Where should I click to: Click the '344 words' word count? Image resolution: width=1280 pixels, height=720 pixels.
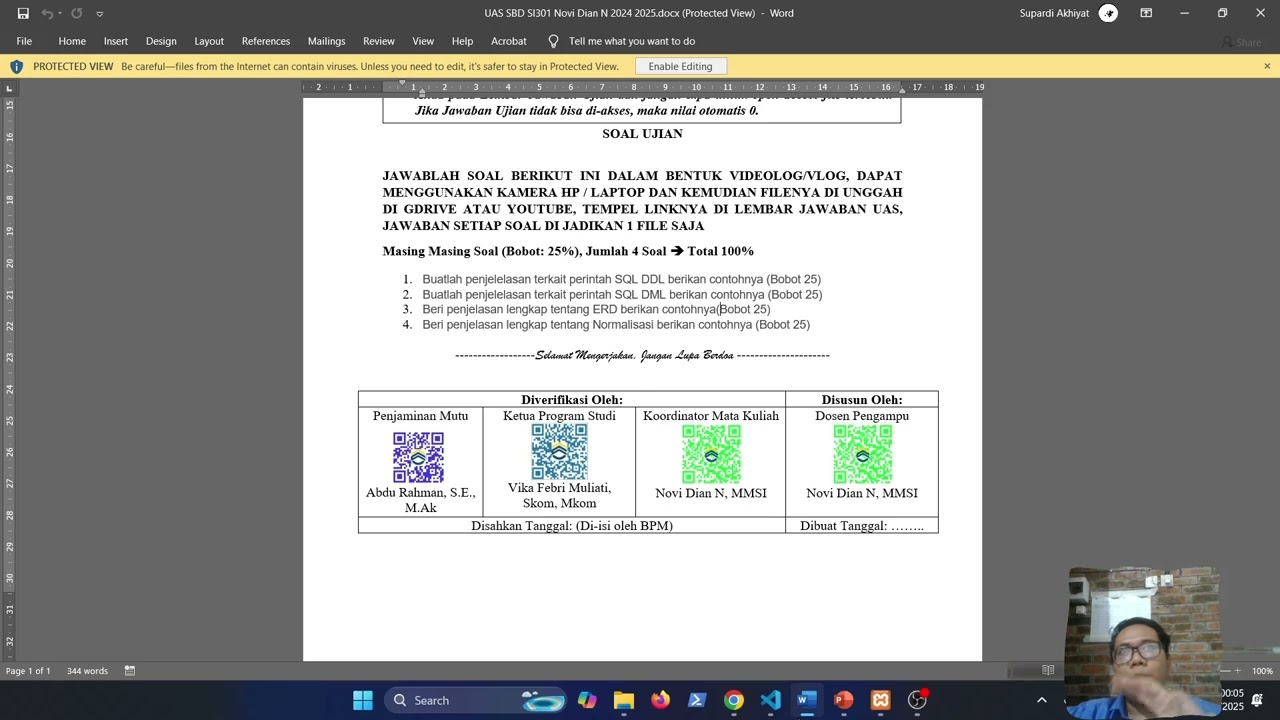[87, 671]
